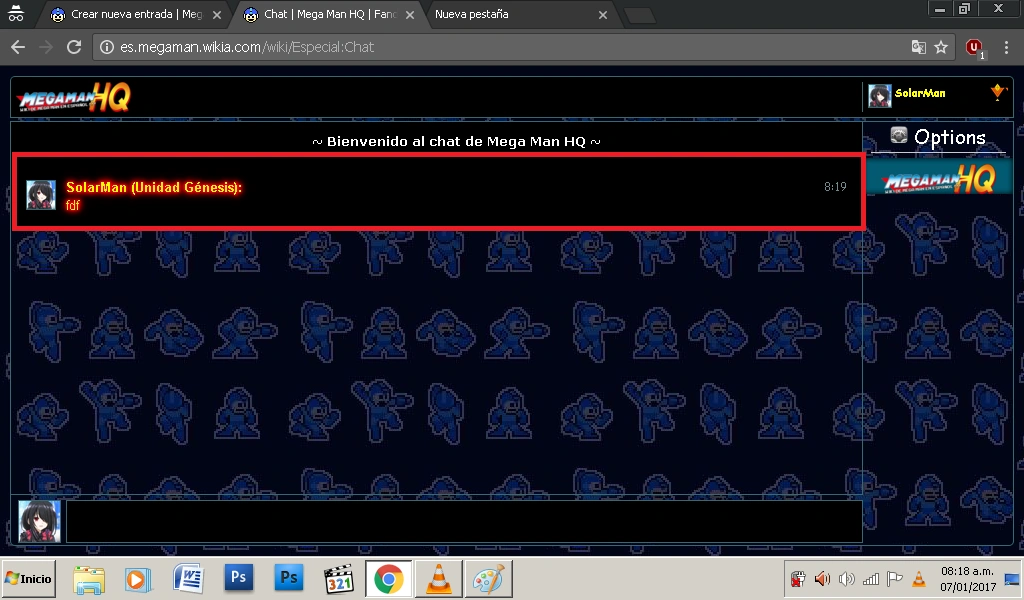Open Paint from the taskbar
Screen dimensions: 1024x600
tap(488, 579)
